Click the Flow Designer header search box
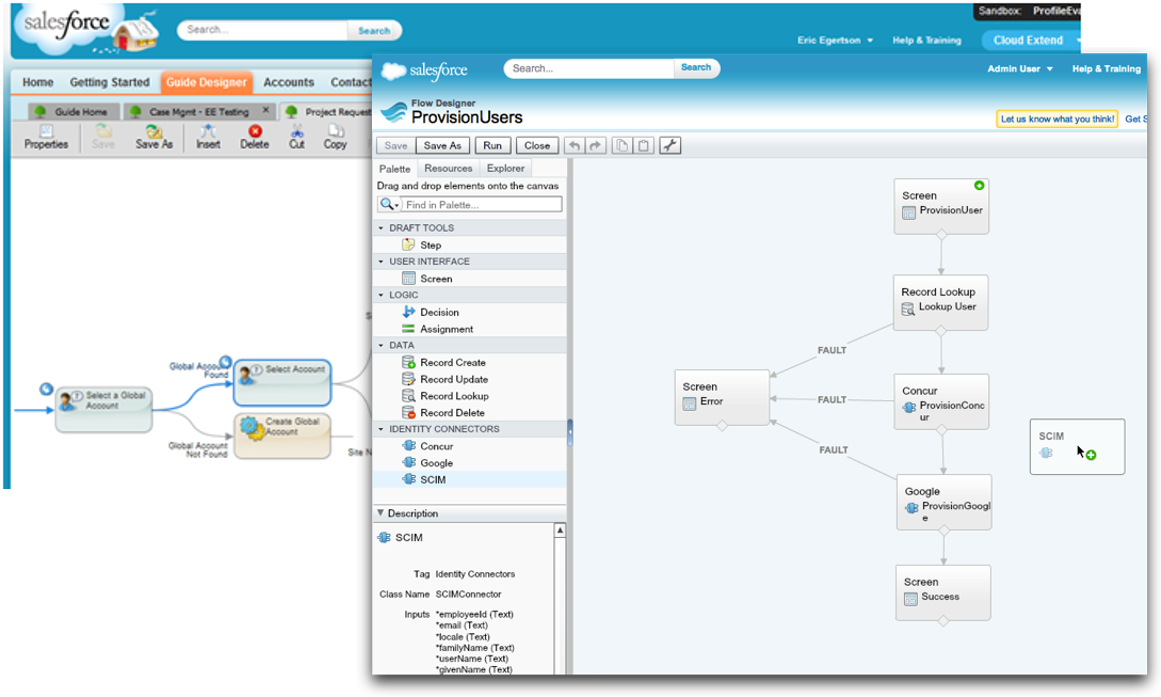This screenshot has height=697, width=1161. tap(589, 68)
